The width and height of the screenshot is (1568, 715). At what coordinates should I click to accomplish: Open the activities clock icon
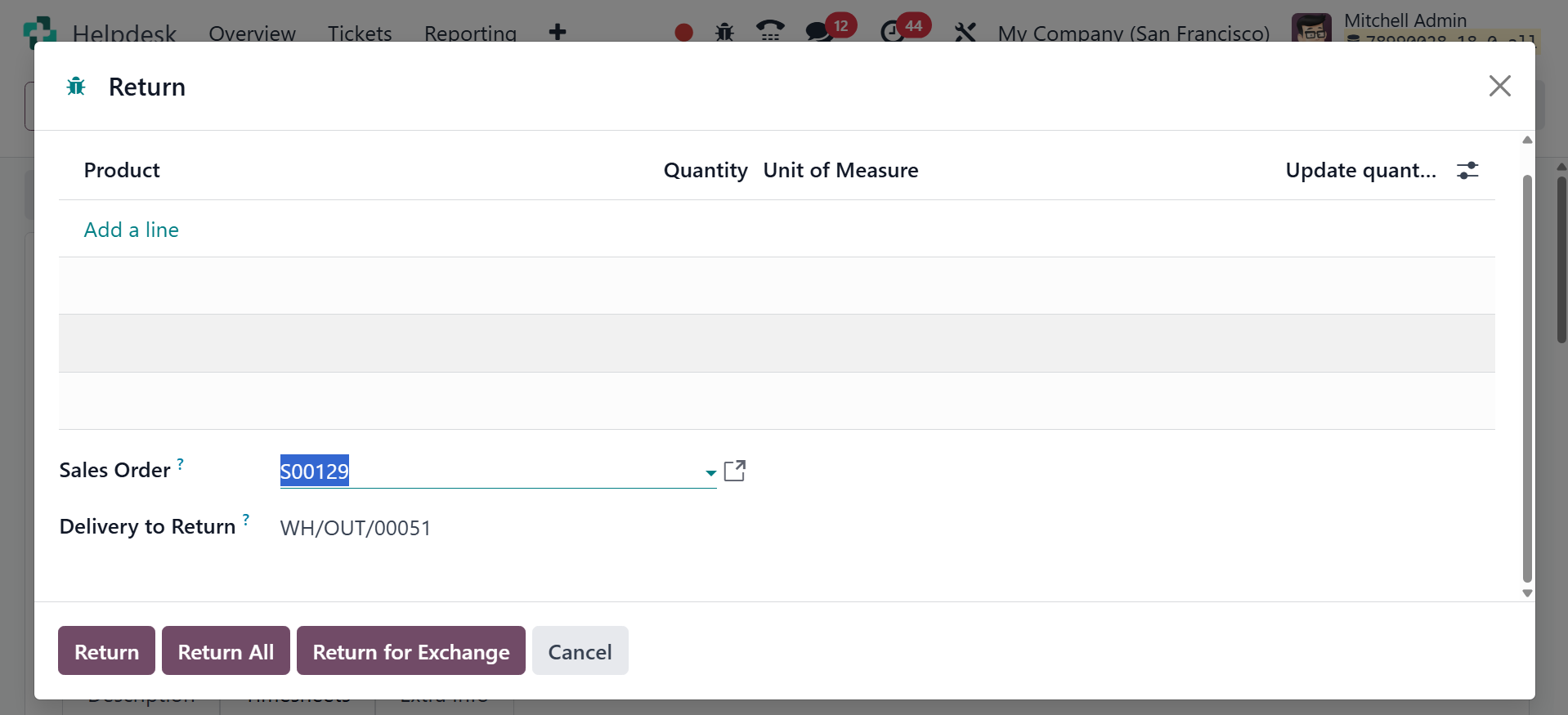(891, 33)
